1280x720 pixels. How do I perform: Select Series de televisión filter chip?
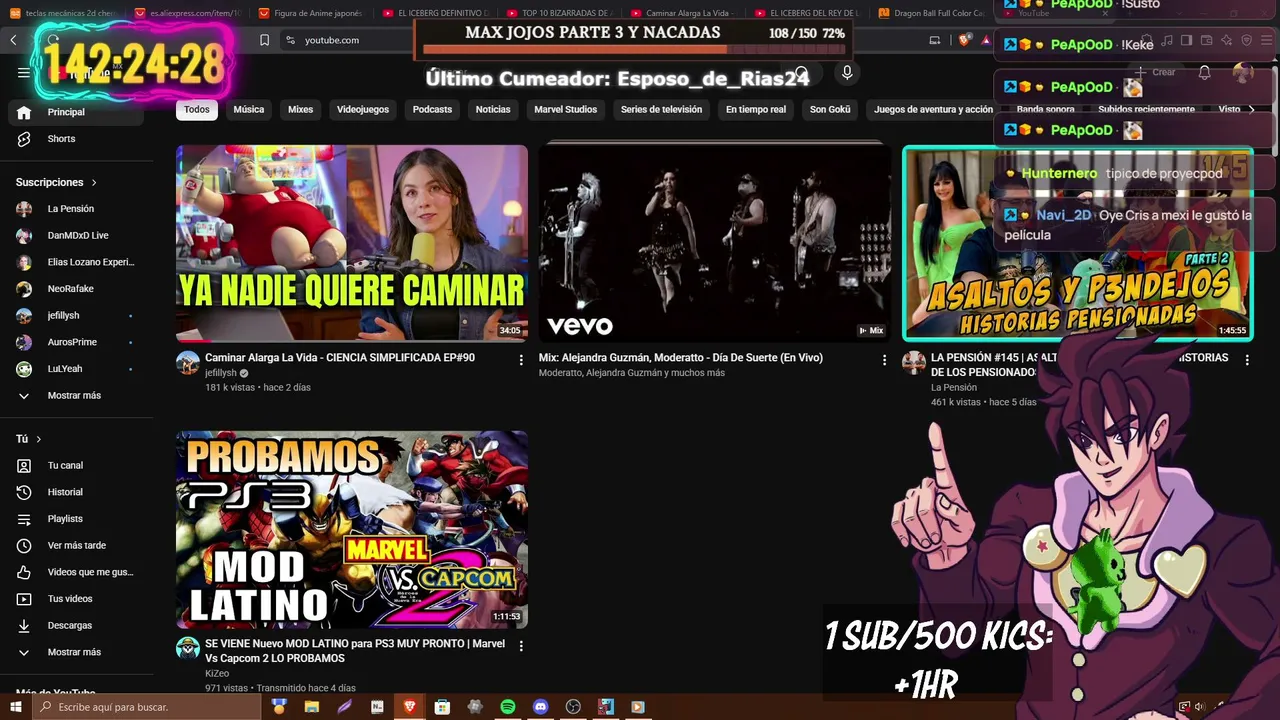[661, 110]
